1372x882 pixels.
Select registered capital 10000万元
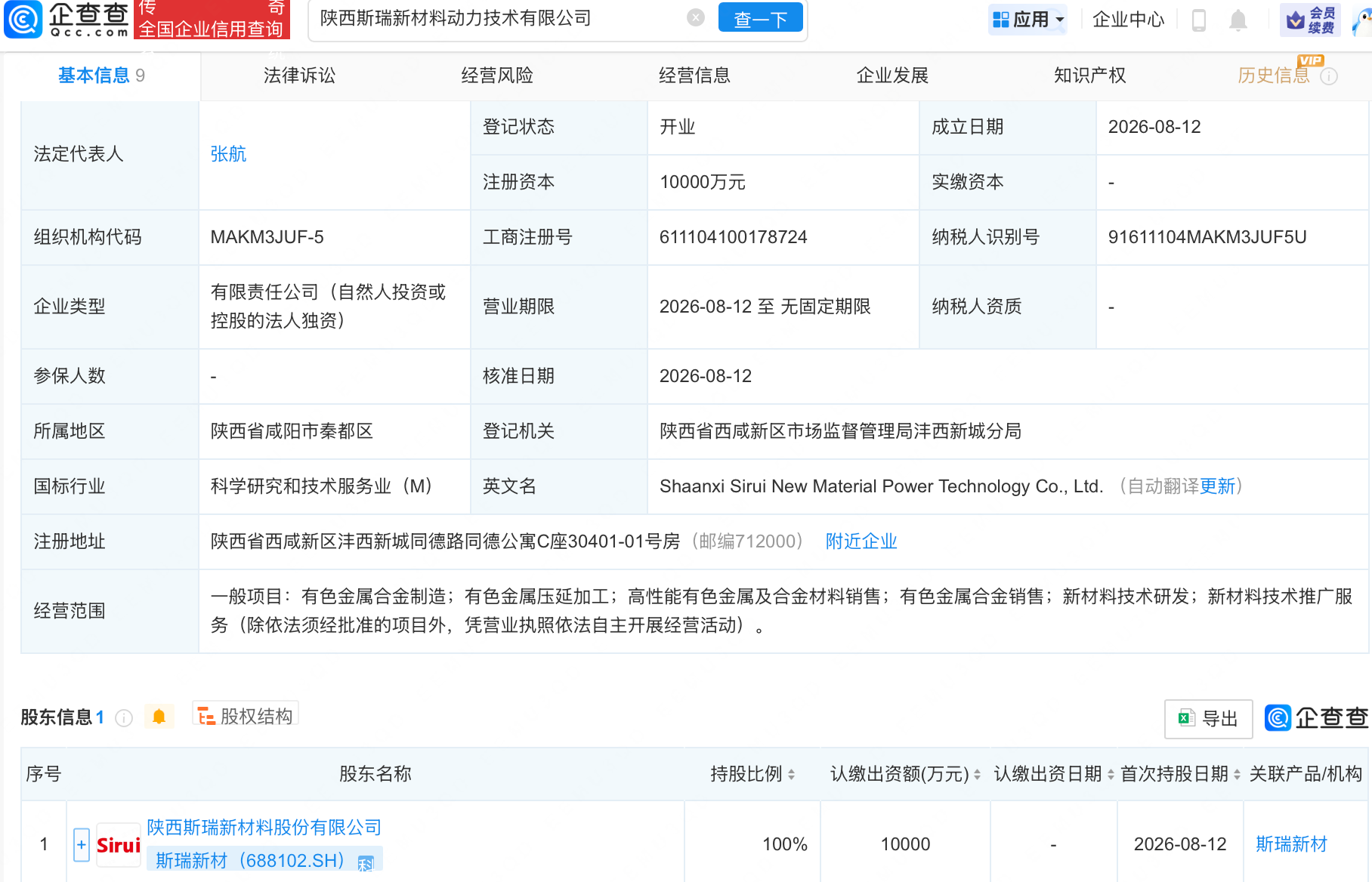point(702,182)
